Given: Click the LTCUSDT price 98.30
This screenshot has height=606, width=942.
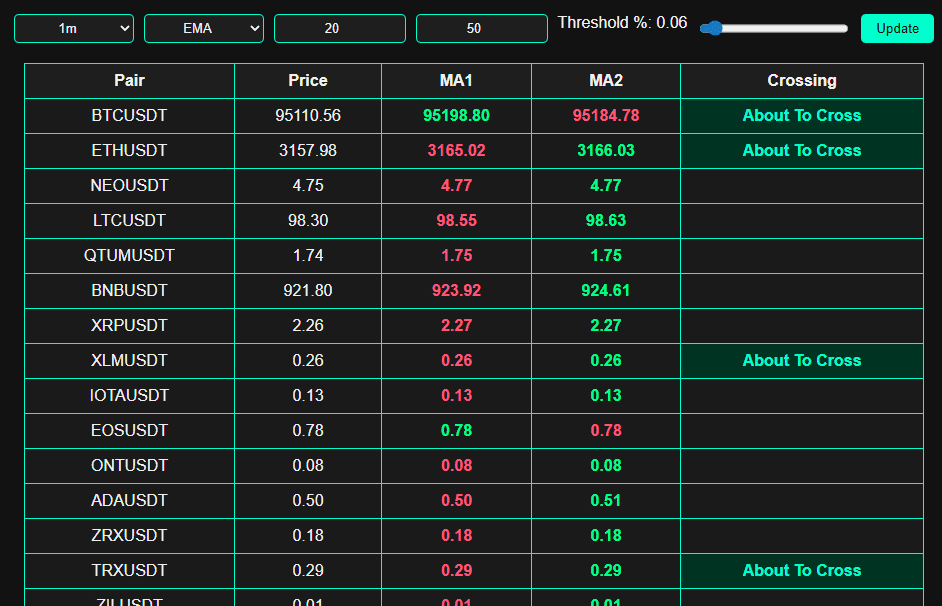Looking at the screenshot, I should pyautogui.click(x=308, y=220).
